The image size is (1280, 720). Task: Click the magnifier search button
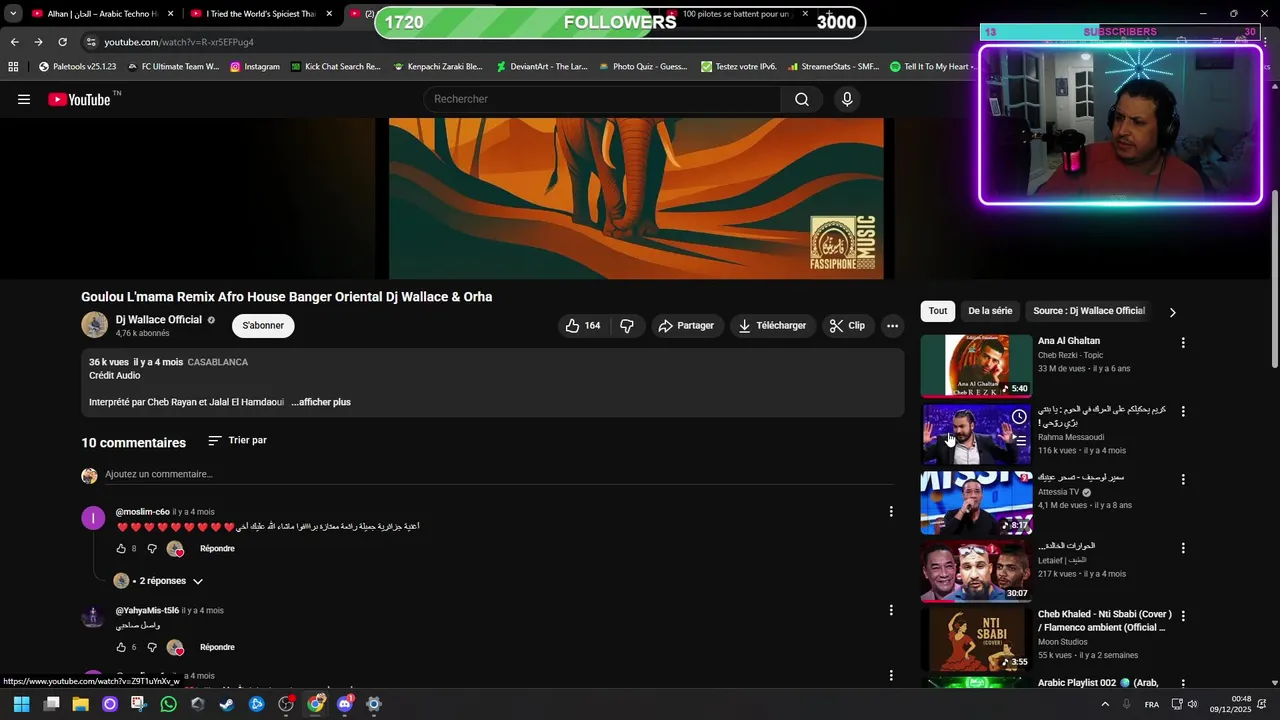coord(802,99)
